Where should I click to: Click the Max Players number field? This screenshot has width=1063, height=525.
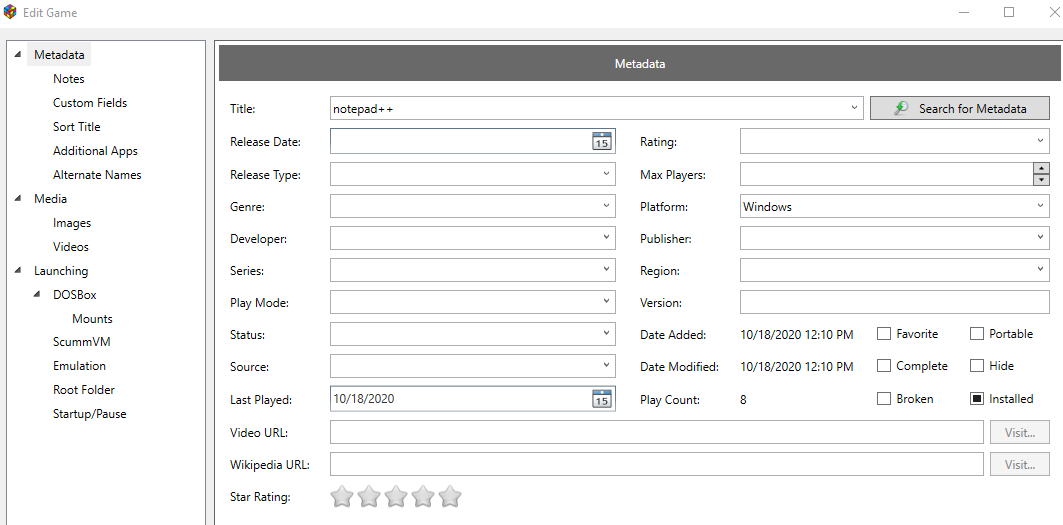click(886, 174)
